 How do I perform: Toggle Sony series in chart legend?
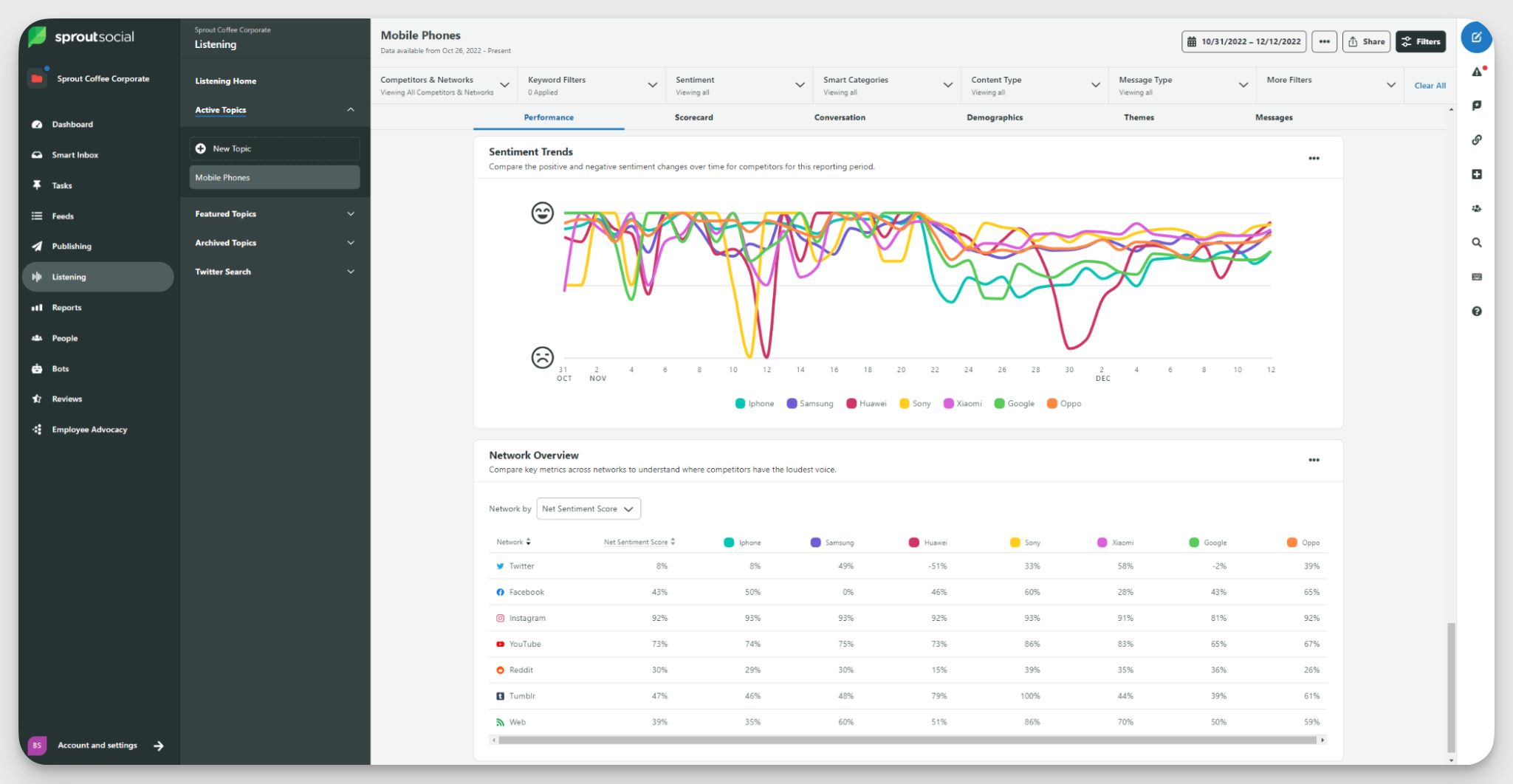pyautogui.click(x=915, y=404)
